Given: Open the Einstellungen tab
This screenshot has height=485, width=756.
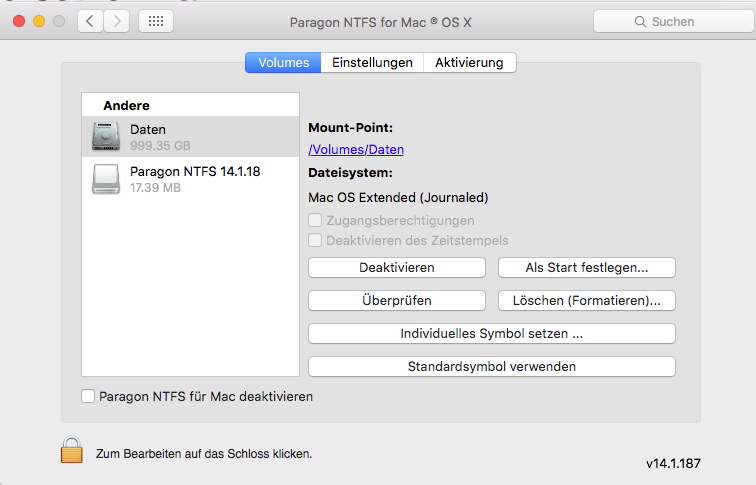Looking at the screenshot, I should click(x=372, y=63).
